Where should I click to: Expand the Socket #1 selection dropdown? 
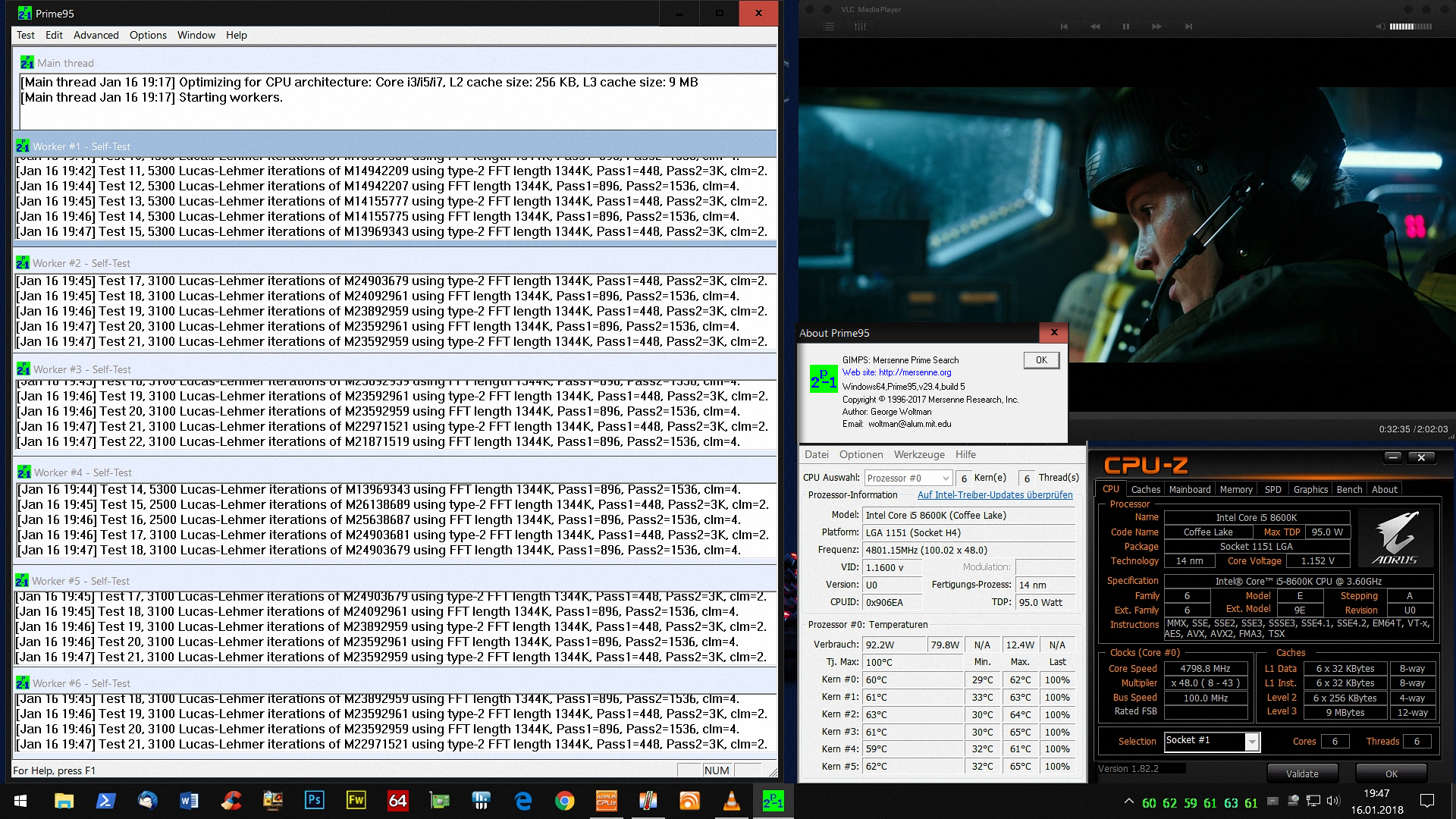point(1252,742)
